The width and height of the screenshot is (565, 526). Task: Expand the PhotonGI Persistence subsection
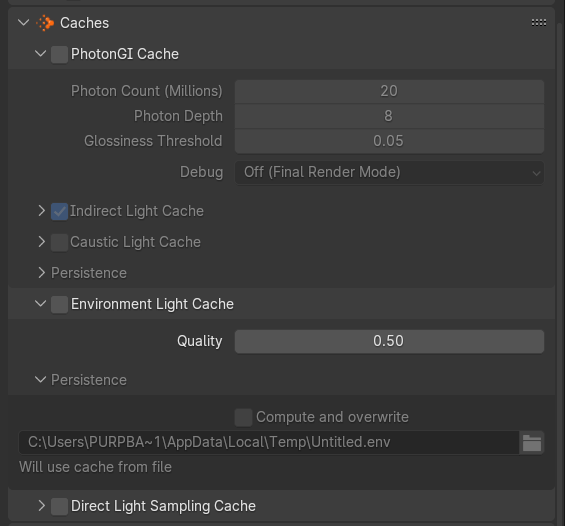pos(41,273)
